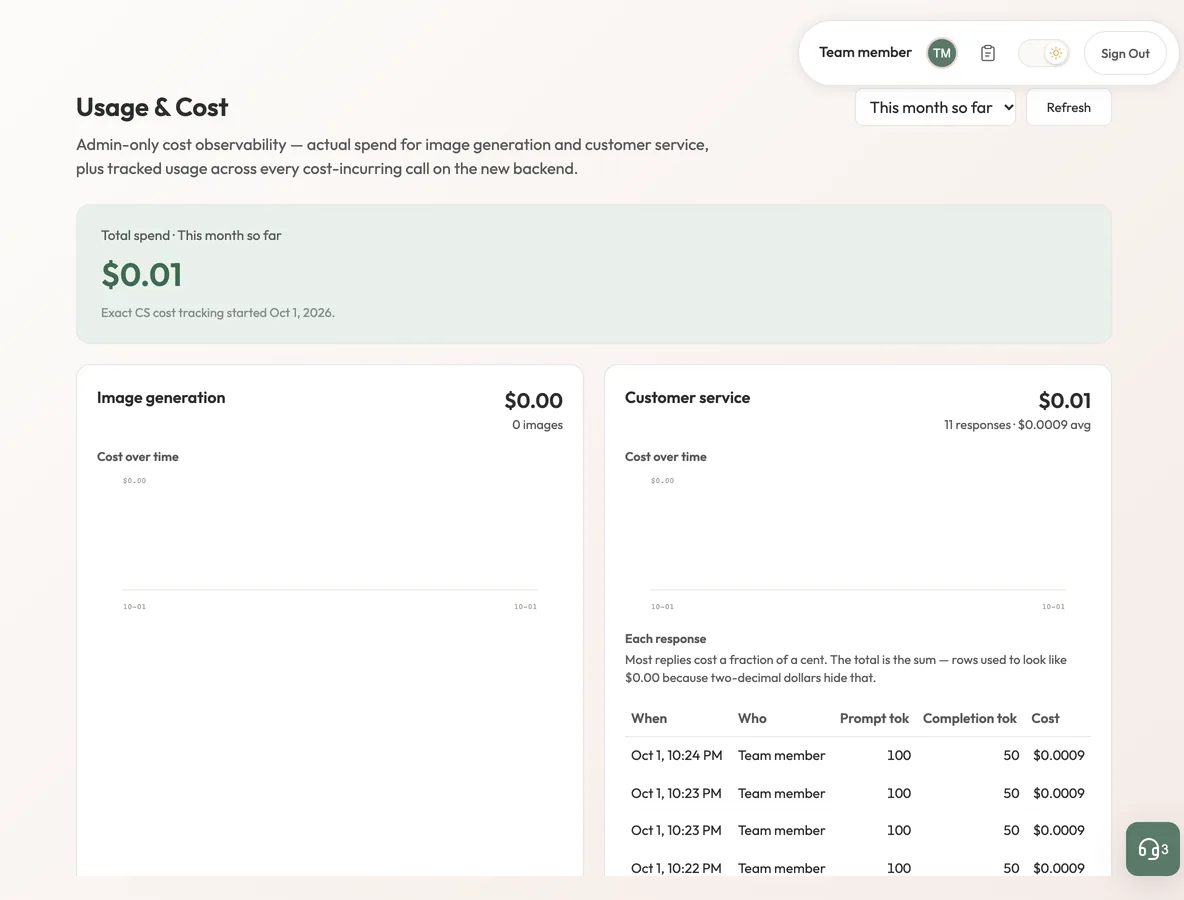1184x900 pixels.
Task: Click the Customer service $0.01 total
Action: pyautogui.click(x=1065, y=400)
